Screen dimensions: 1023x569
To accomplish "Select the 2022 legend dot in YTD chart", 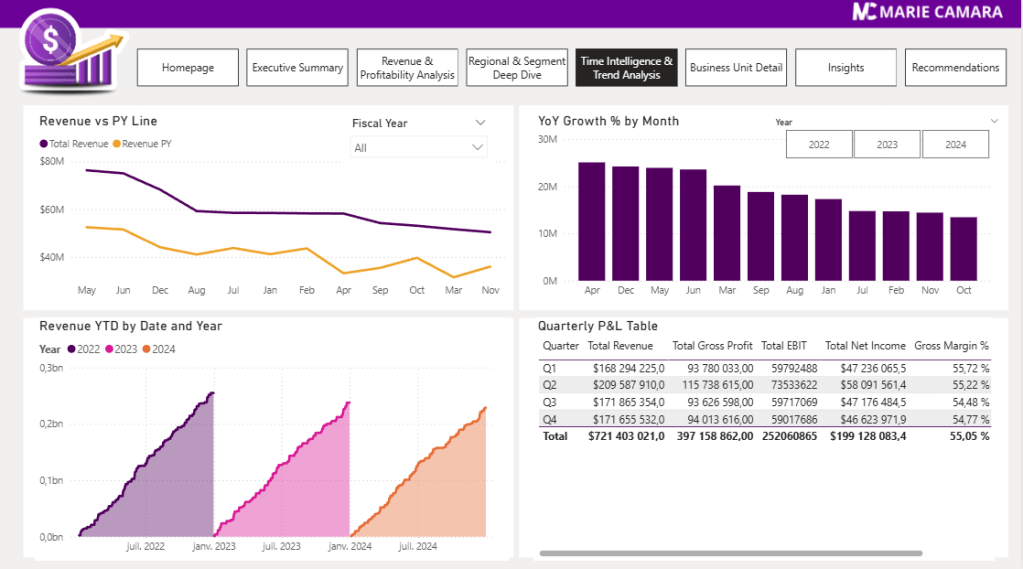I will (71, 349).
